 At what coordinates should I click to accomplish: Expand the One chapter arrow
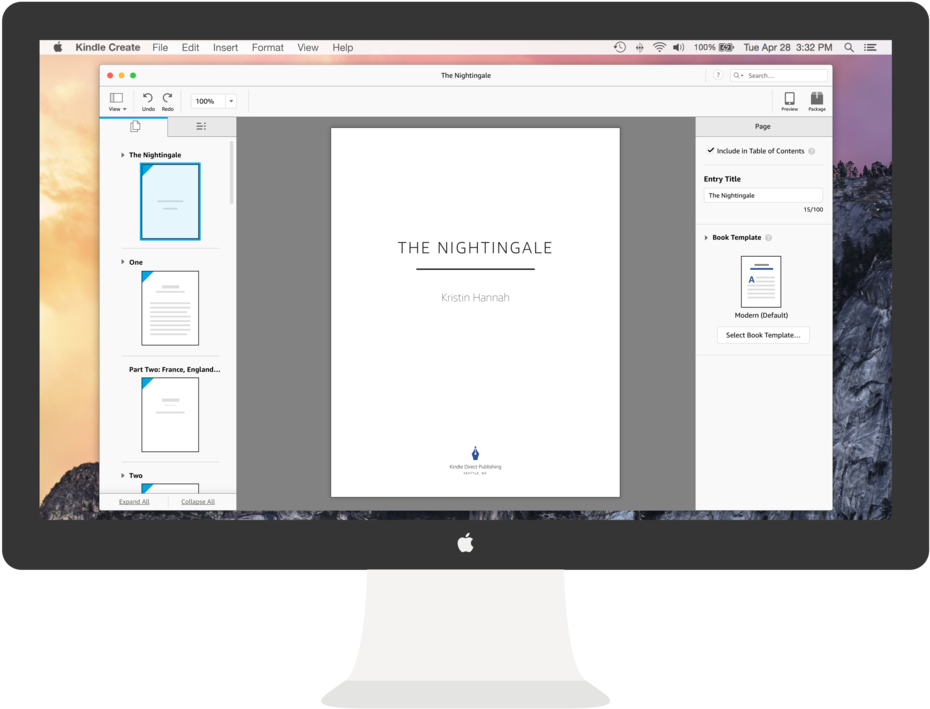pyautogui.click(x=123, y=262)
